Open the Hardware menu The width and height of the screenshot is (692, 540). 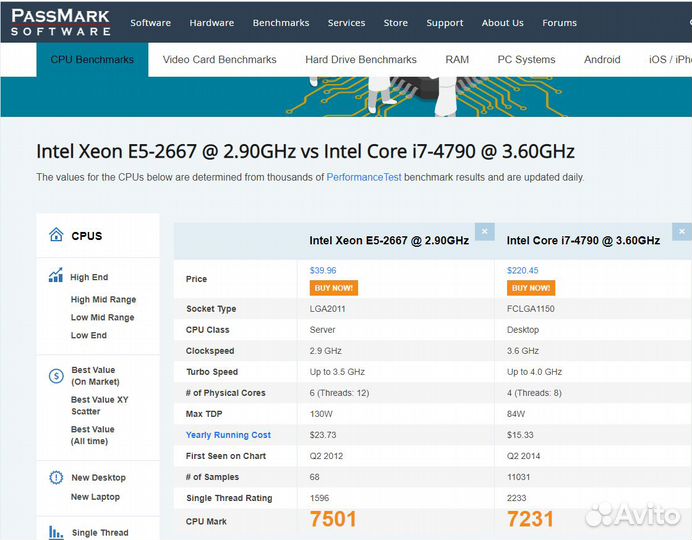tap(212, 23)
